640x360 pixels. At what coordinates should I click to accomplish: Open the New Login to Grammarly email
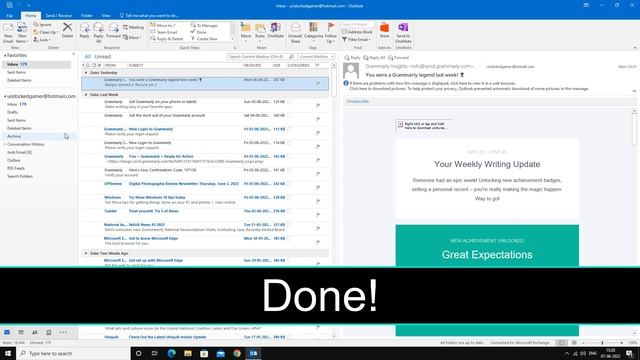(204, 131)
